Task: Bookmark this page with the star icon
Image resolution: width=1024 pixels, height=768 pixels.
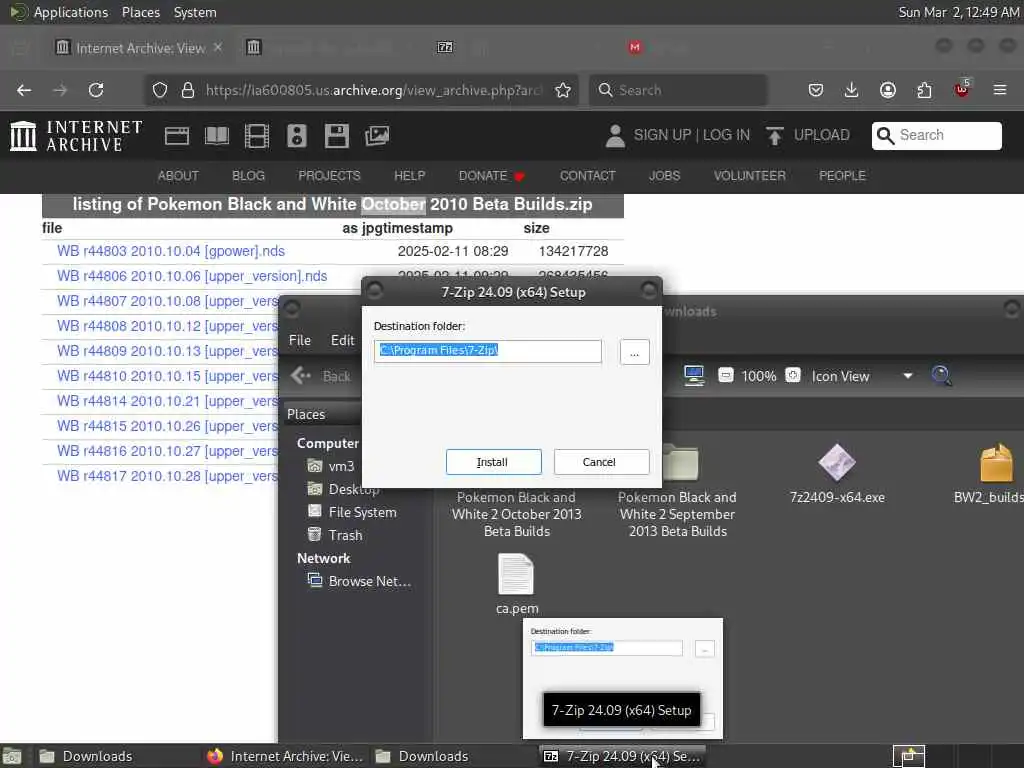Action: click(563, 90)
